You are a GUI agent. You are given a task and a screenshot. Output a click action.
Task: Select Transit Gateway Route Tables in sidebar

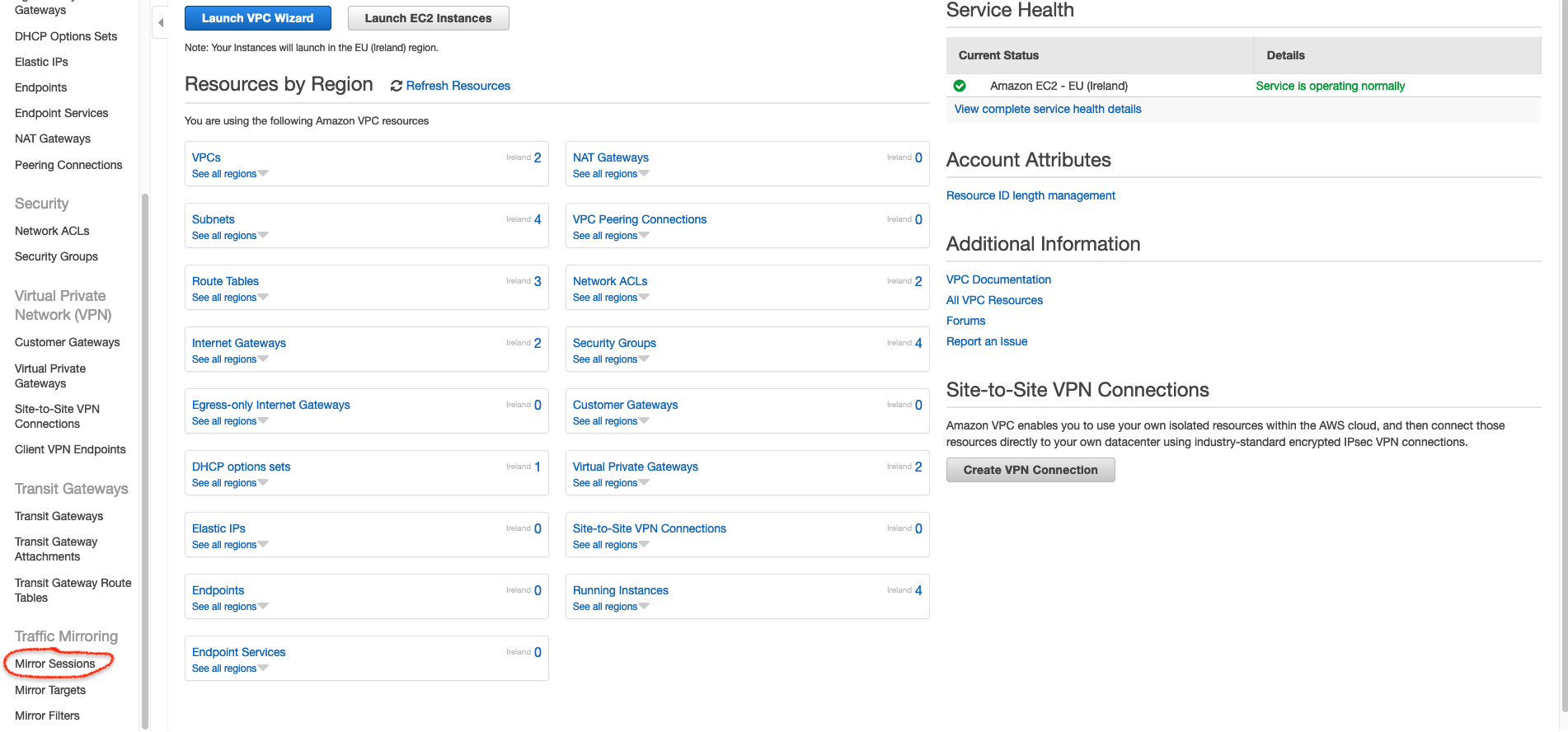click(x=73, y=590)
